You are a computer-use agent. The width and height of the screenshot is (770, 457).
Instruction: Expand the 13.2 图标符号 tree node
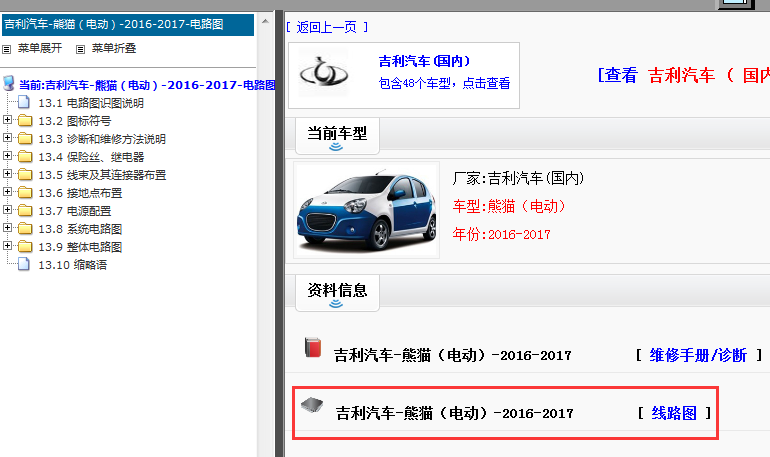pyautogui.click(x=7, y=120)
